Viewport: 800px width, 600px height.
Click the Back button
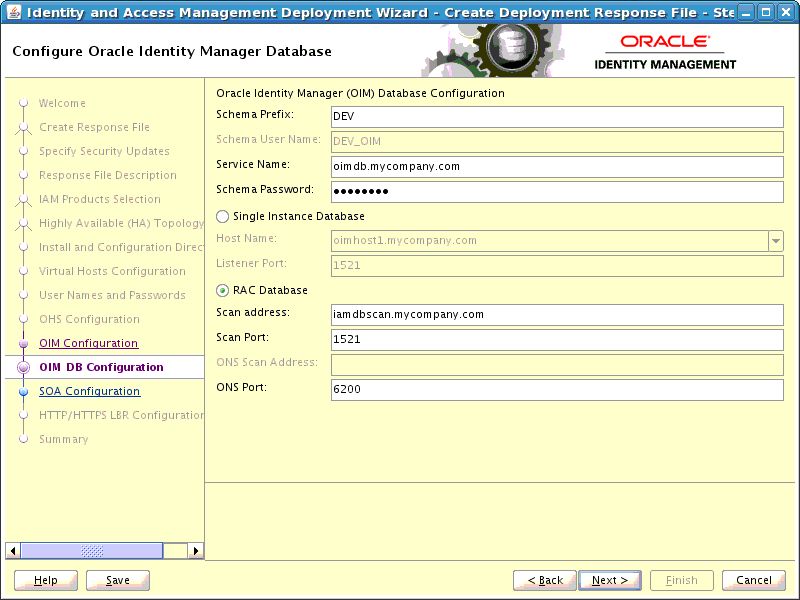545,580
